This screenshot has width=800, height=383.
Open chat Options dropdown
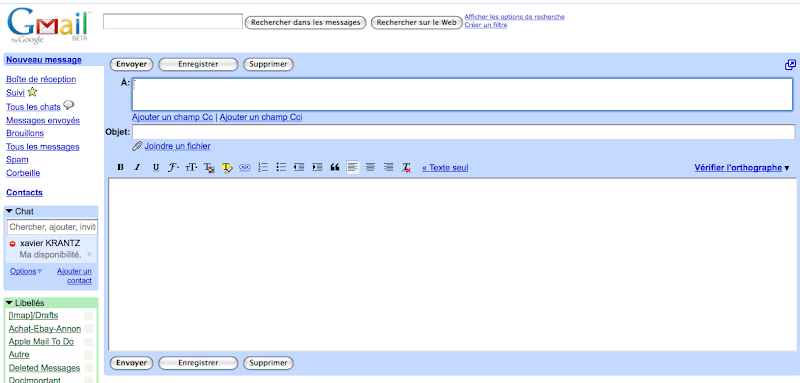pyautogui.click(x=26, y=271)
